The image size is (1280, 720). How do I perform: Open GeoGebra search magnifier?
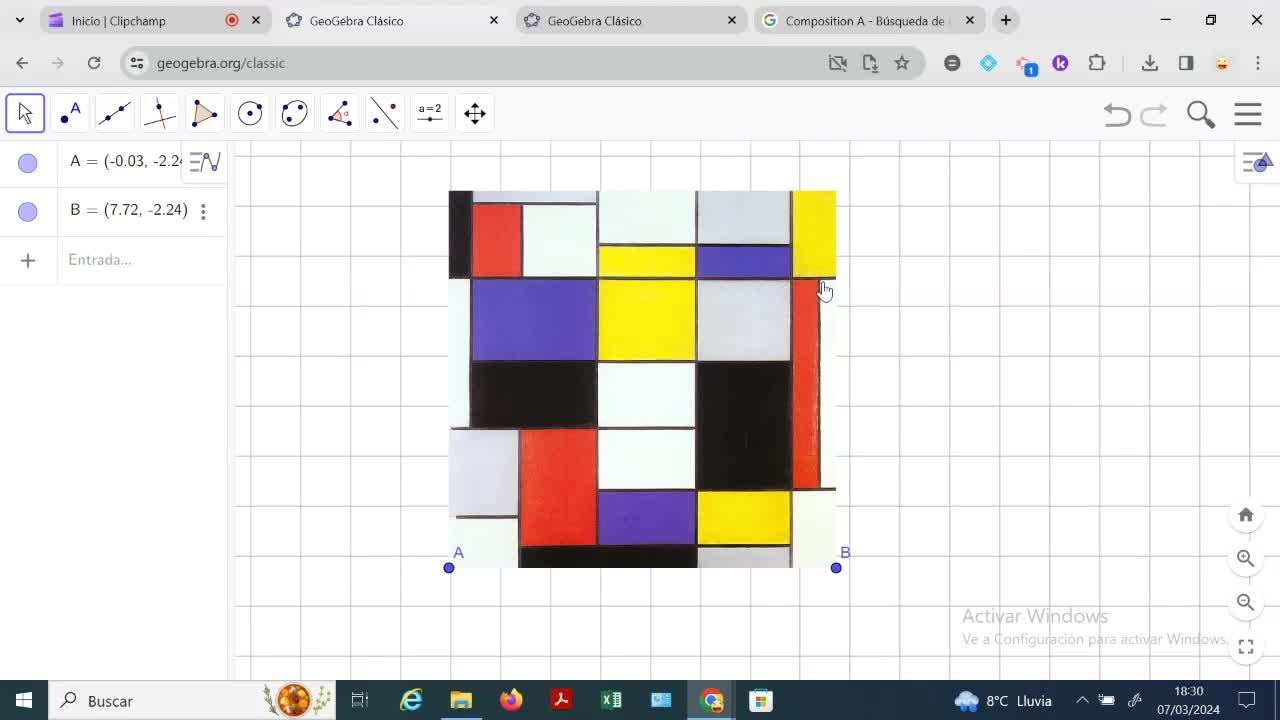1201,114
